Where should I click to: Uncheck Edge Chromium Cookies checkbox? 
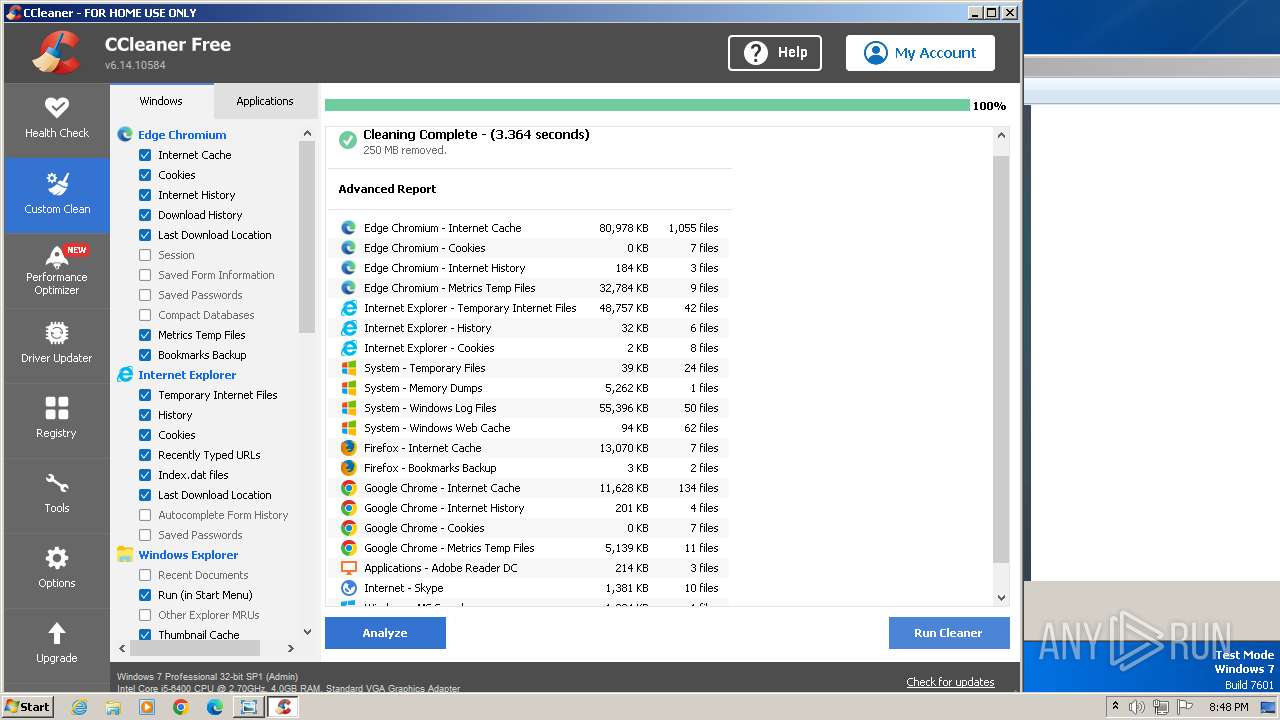coord(145,175)
